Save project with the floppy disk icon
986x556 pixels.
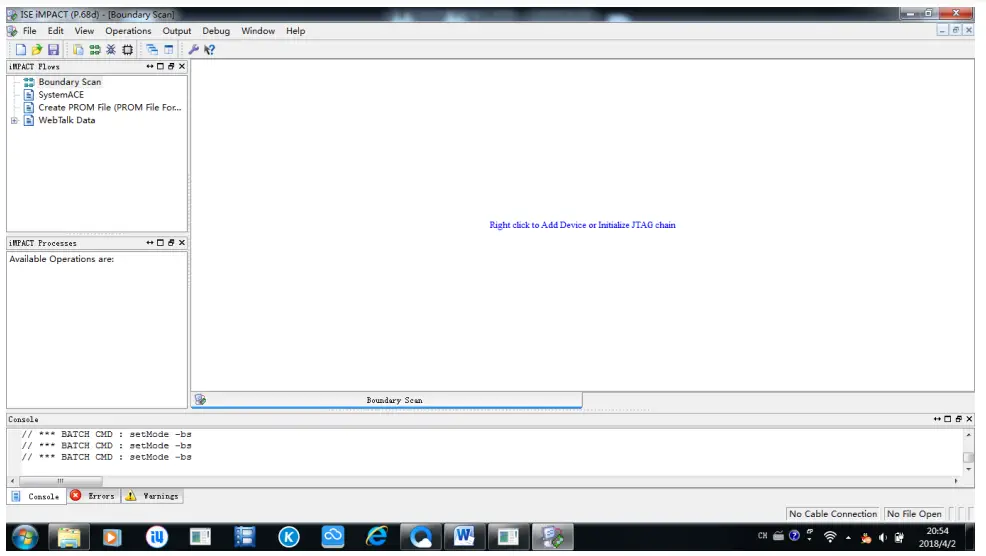[x=53, y=50]
